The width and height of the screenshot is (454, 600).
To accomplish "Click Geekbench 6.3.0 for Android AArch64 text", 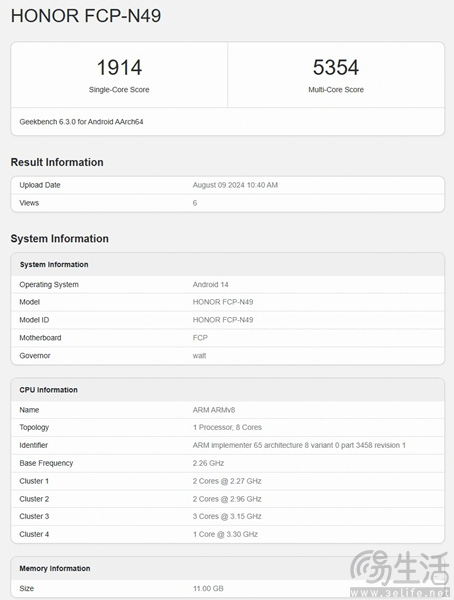I will 81,122.
